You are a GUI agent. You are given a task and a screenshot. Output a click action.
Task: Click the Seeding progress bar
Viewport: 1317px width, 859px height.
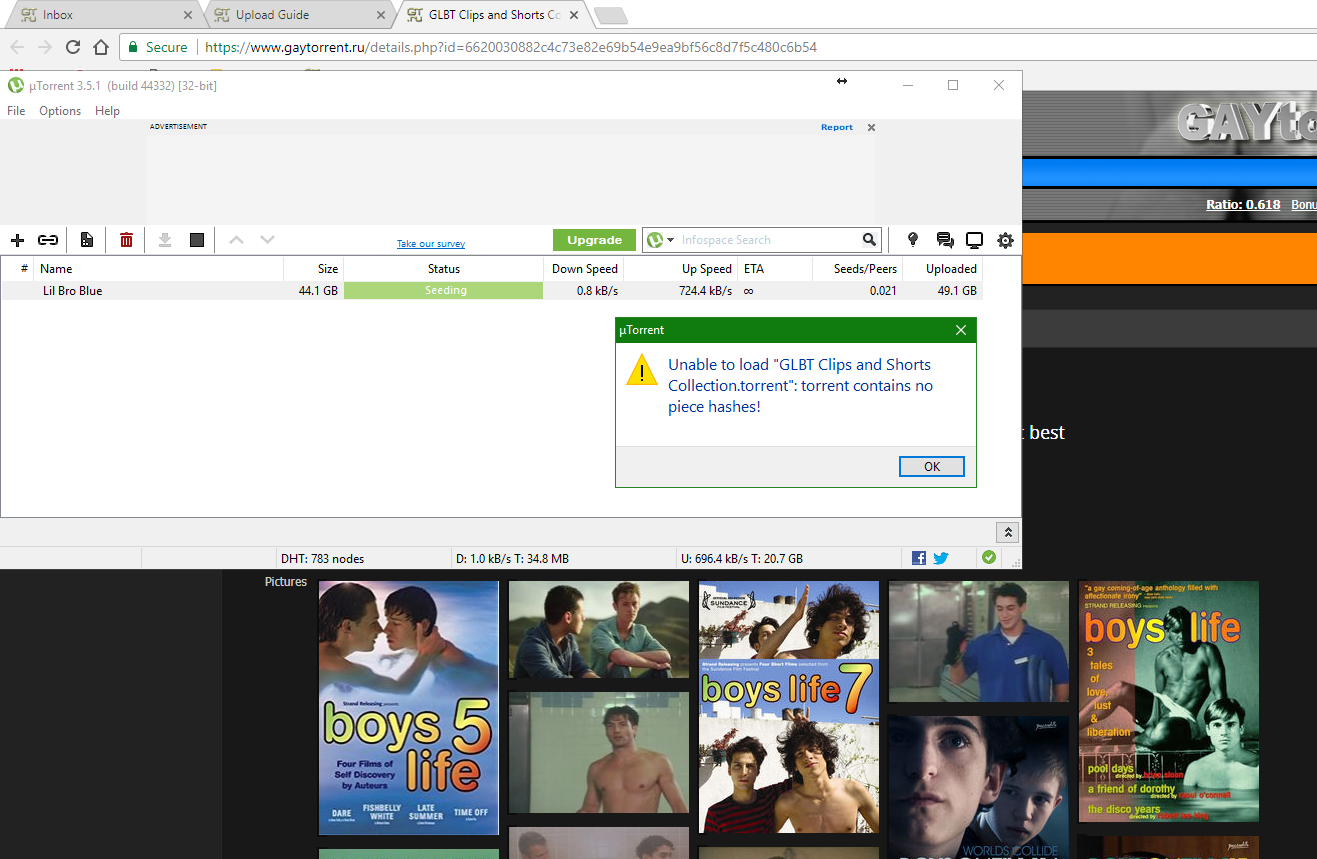443,290
